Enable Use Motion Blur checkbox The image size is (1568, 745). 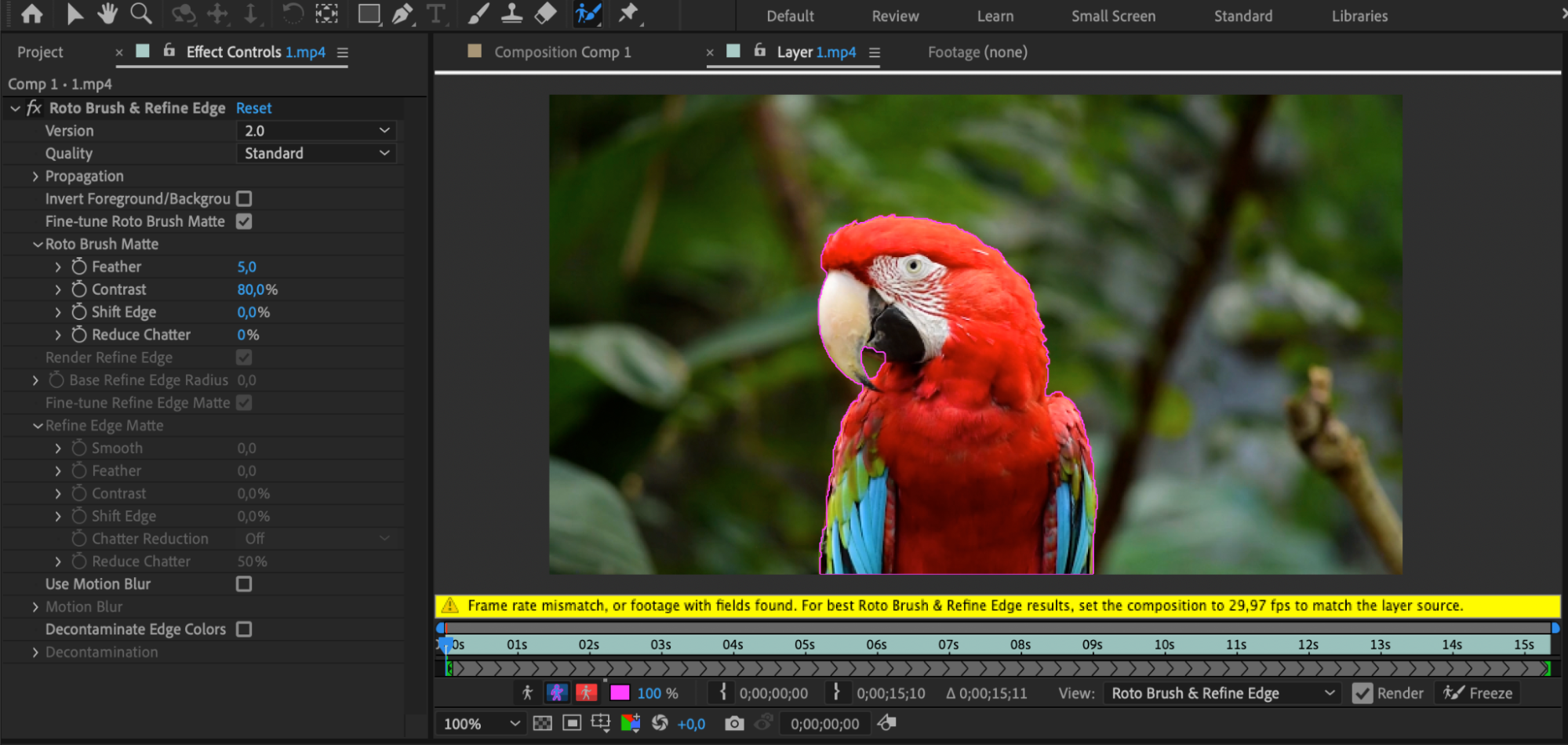[244, 584]
